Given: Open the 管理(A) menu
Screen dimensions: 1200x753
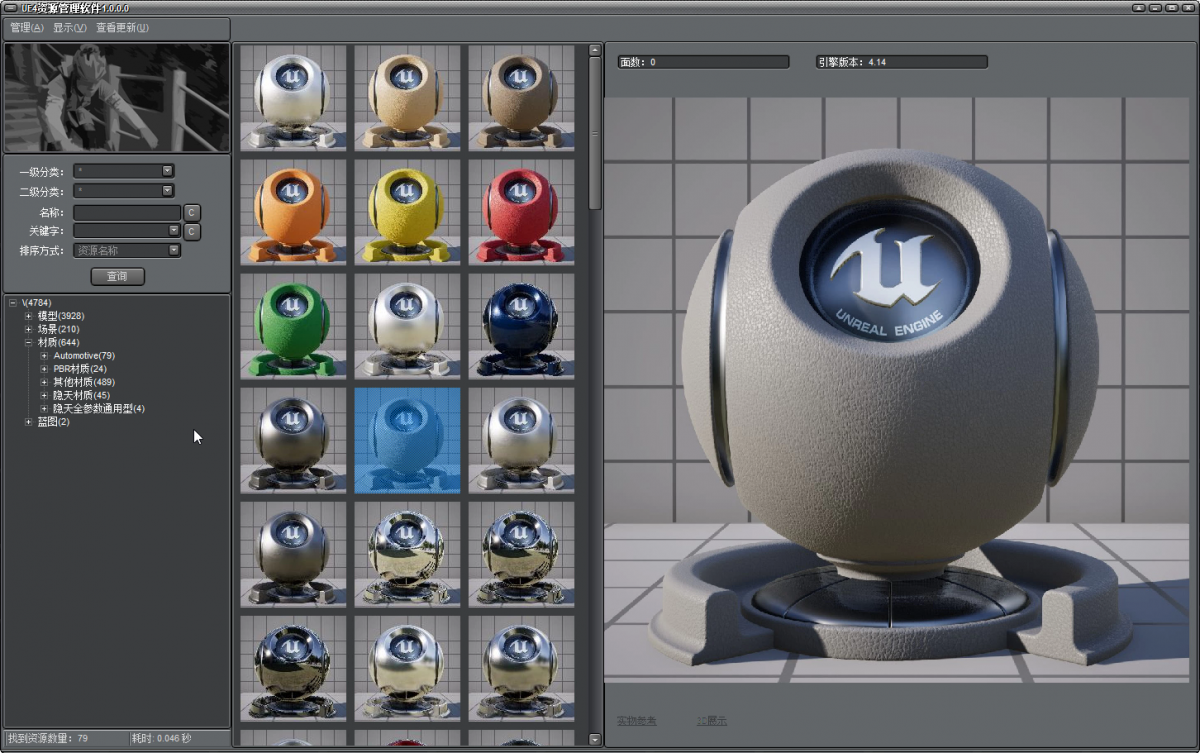Looking at the screenshot, I should tap(27, 28).
